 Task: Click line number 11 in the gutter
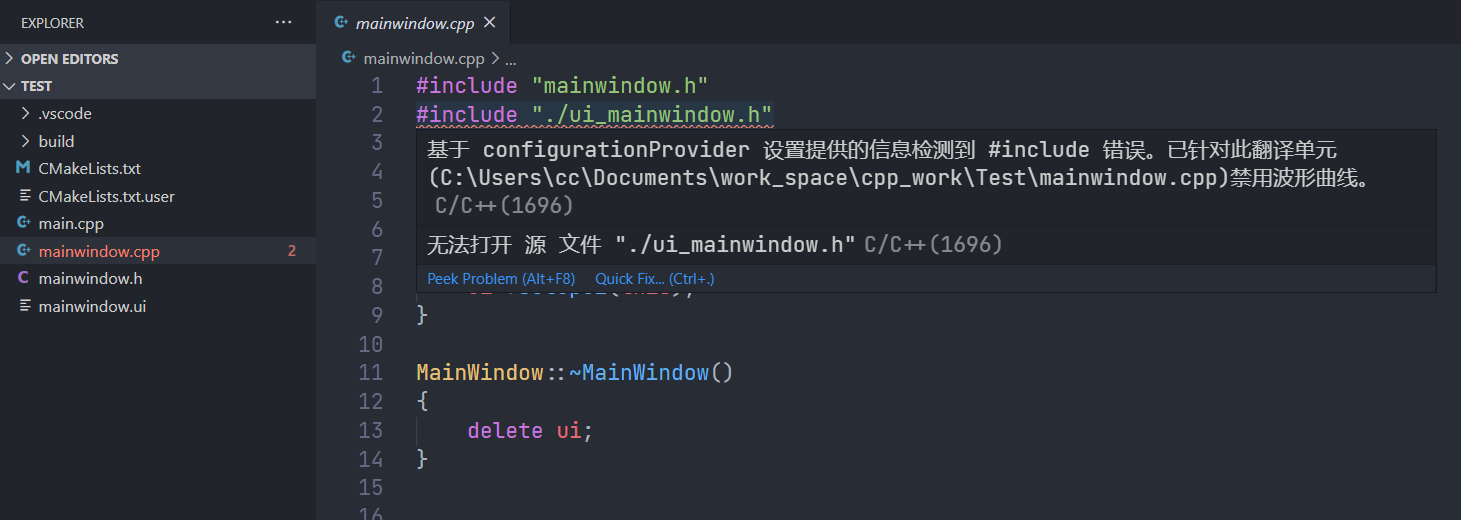pyautogui.click(x=371, y=373)
